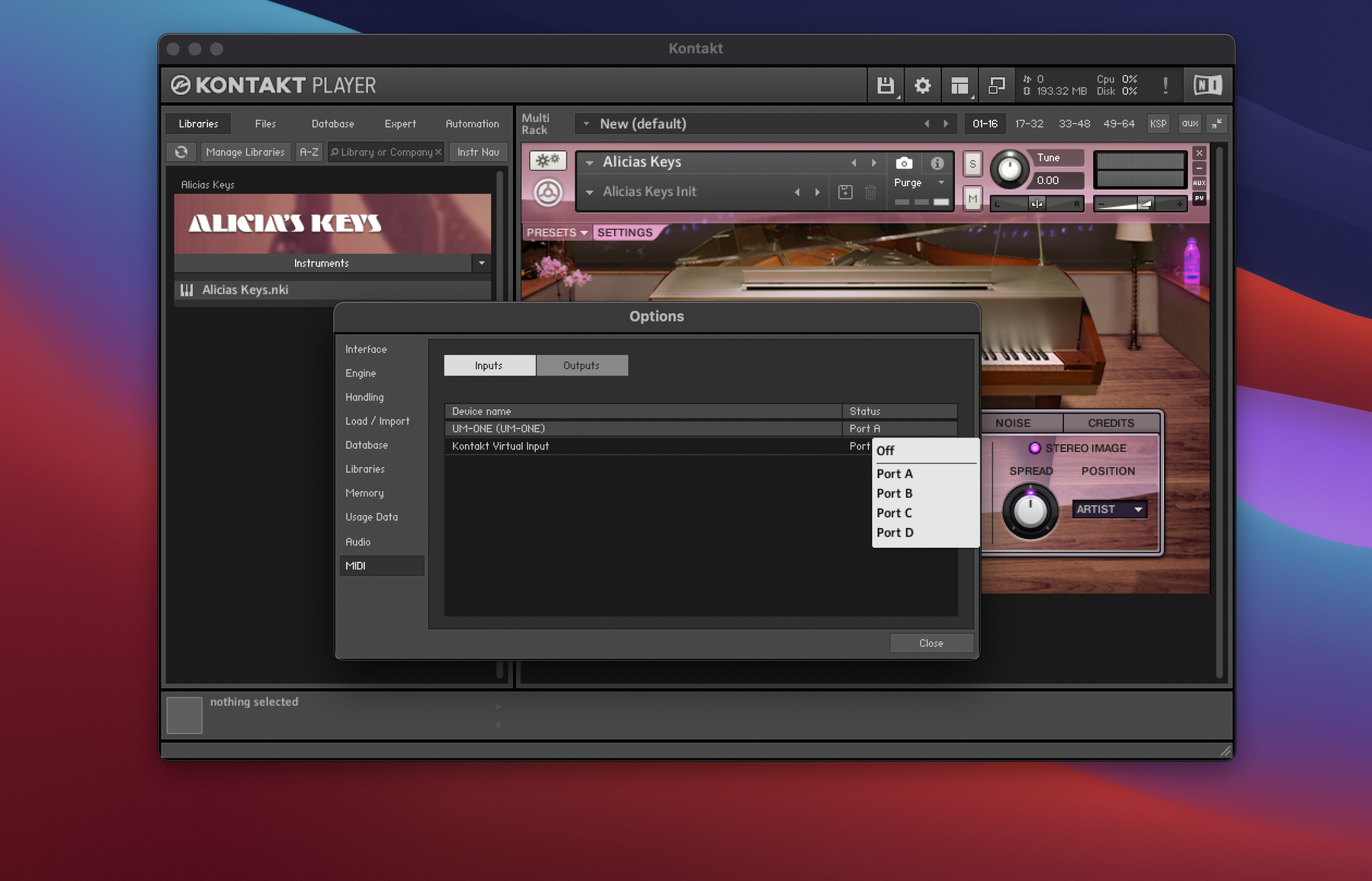The image size is (1372, 881).
Task: Open the Alicias Keys instrument dropdown arrow
Action: (589, 162)
